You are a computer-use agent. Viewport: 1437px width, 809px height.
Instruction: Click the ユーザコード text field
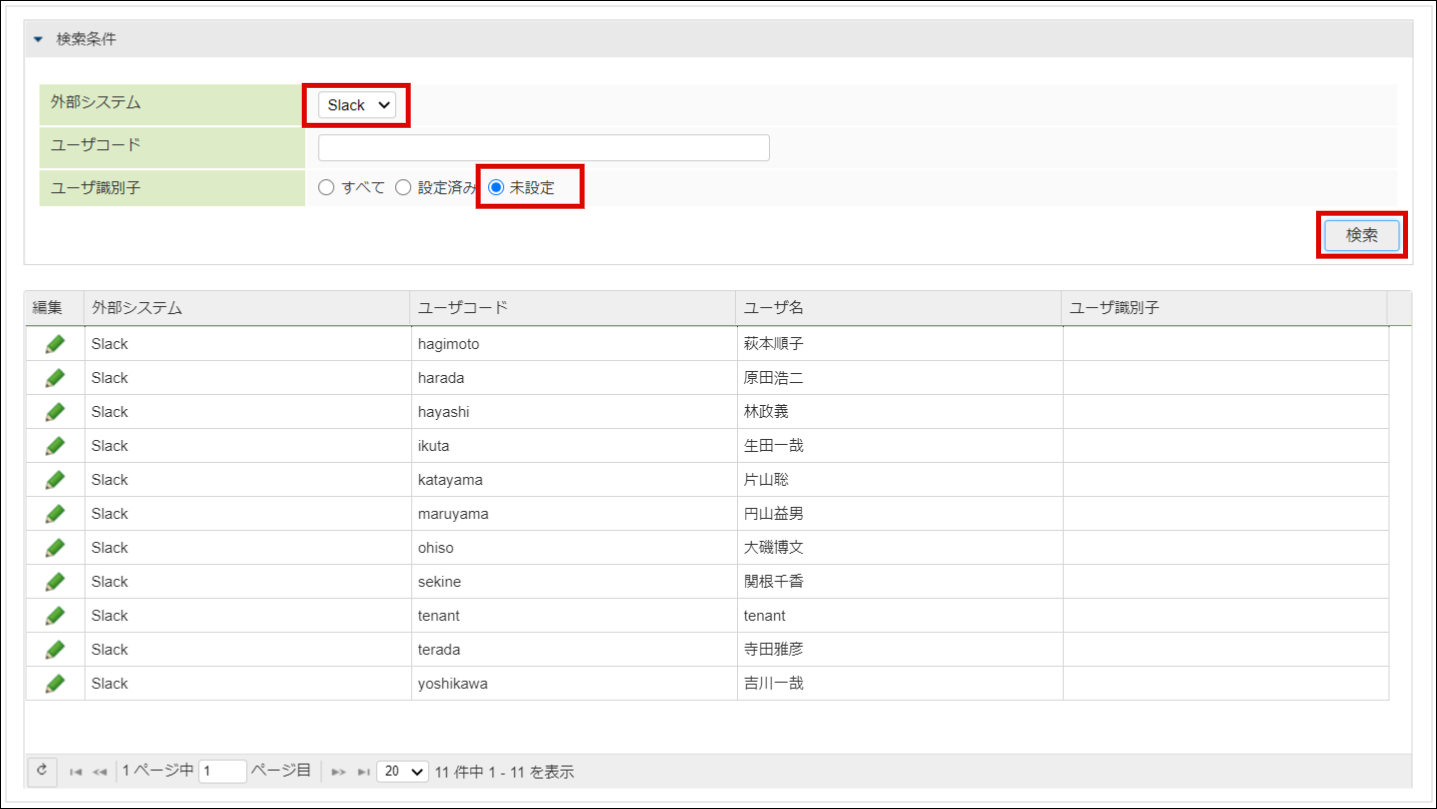click(543, 147)
